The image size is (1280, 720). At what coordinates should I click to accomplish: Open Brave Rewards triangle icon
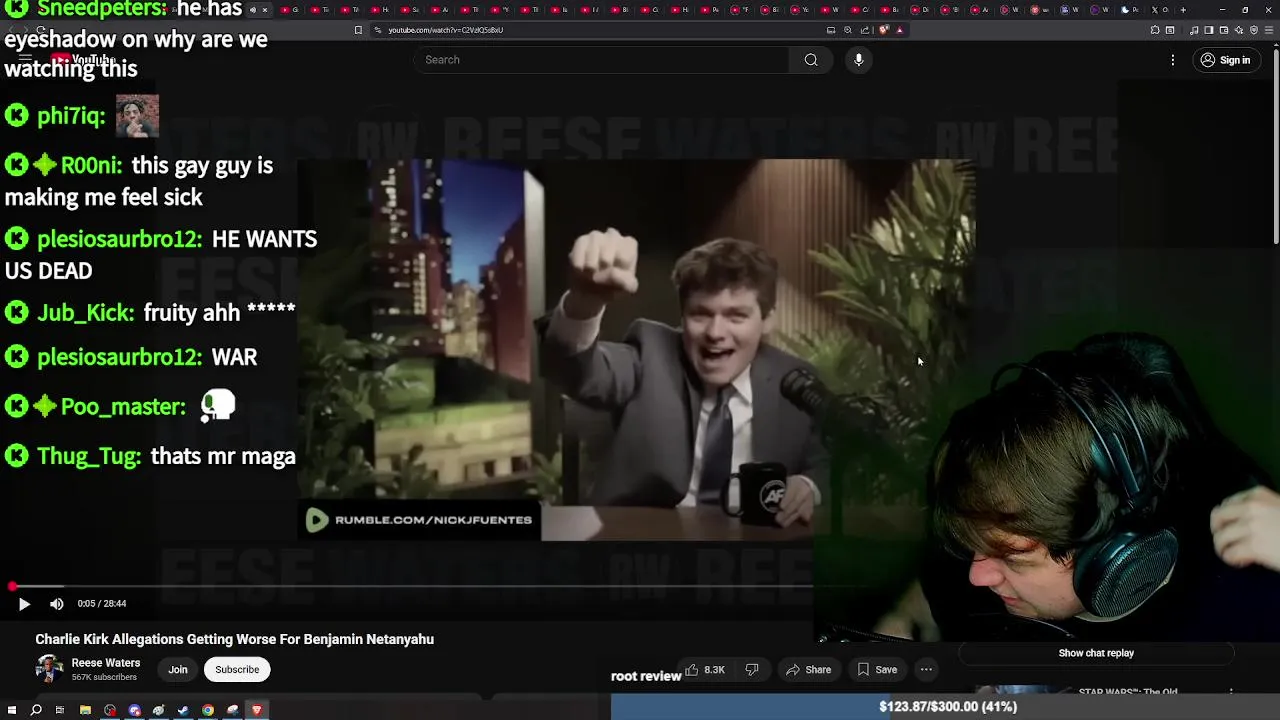click(x=900, y=30)
